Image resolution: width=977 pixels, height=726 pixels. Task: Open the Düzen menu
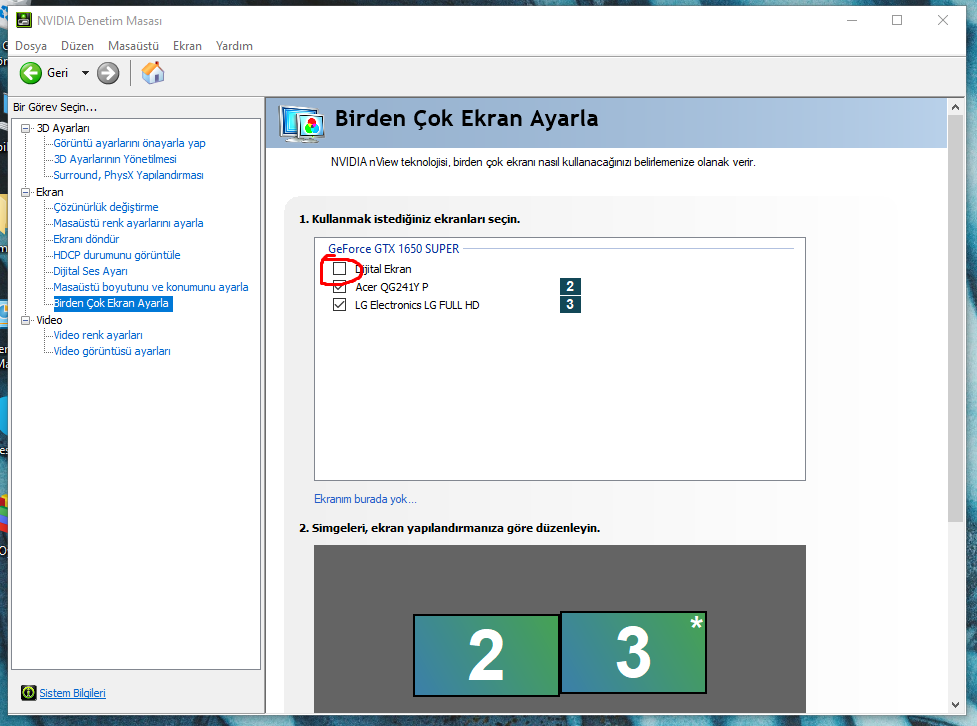point(77,46)
